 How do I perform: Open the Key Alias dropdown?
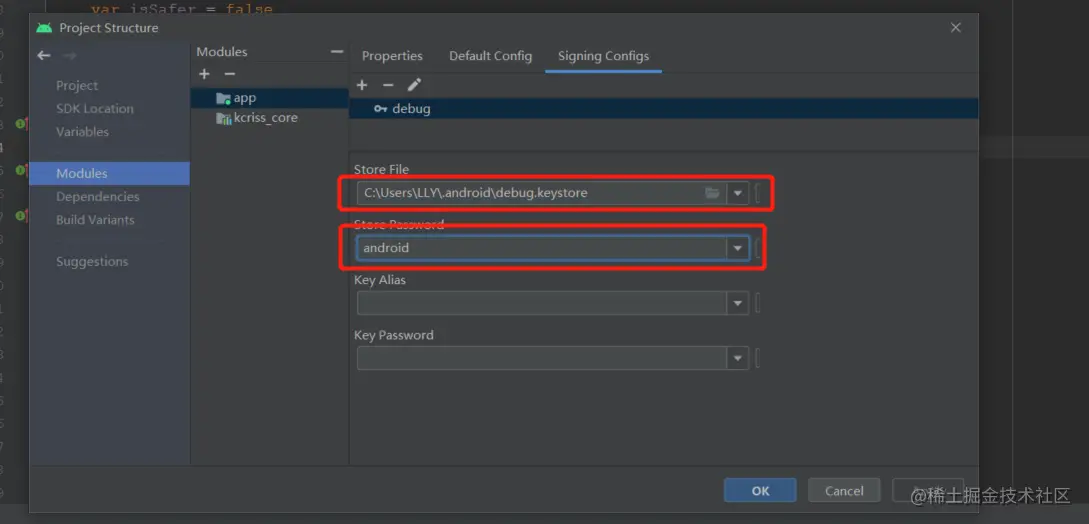738,303
